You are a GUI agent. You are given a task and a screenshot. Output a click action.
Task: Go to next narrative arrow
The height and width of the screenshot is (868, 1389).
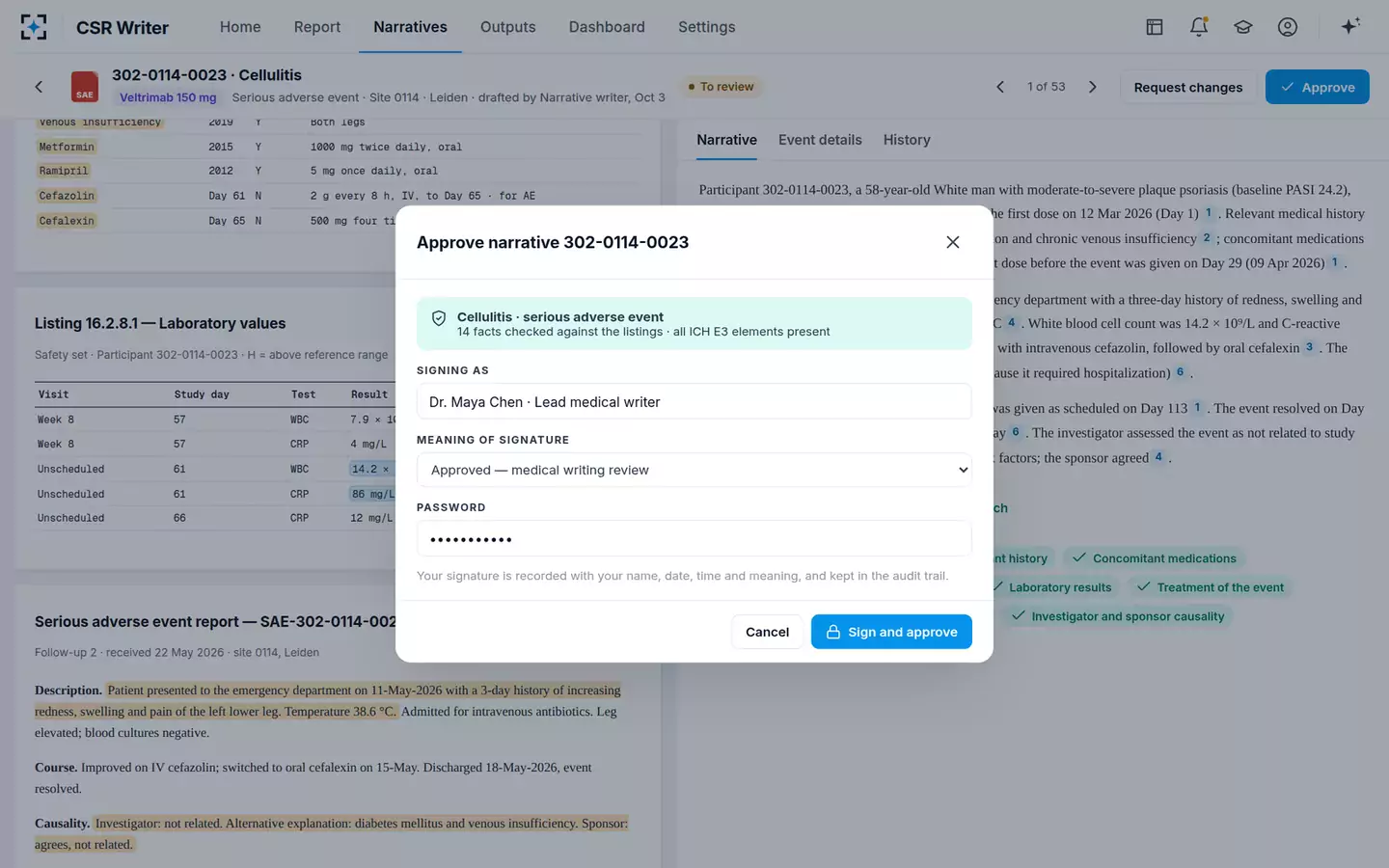pos(1093,87)
